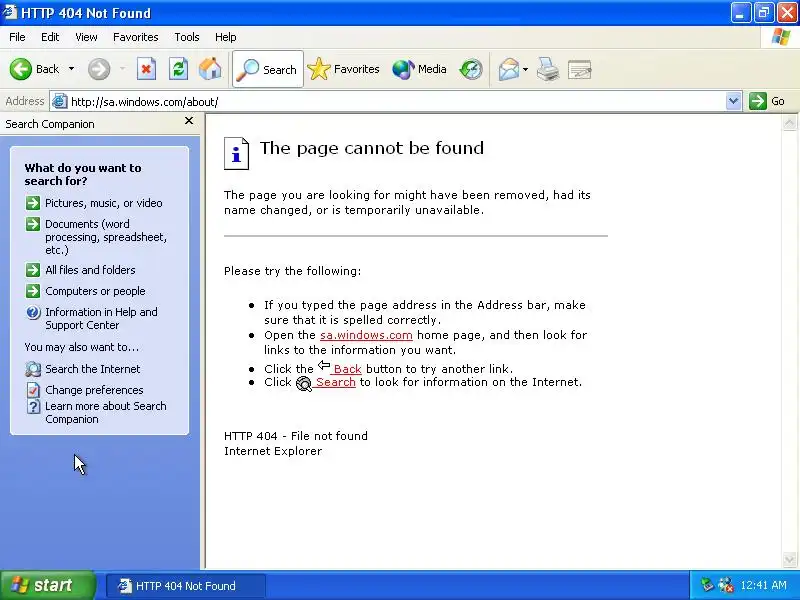Viewport: 800px width, 600px height.
Task: Click the Go button
Action: (x=767, y=101)
